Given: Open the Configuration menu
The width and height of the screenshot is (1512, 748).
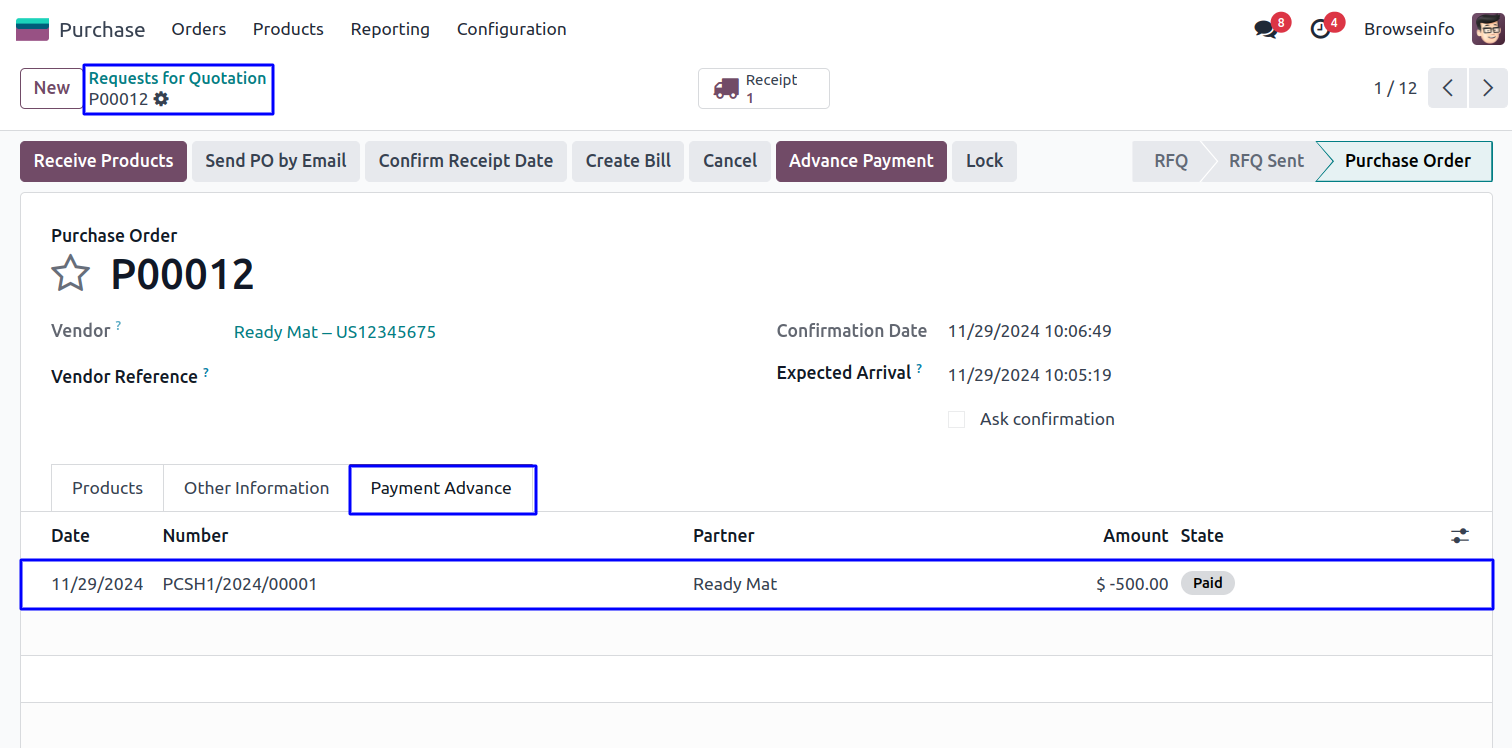Looking at the screenshot, I should coord(512,29).
